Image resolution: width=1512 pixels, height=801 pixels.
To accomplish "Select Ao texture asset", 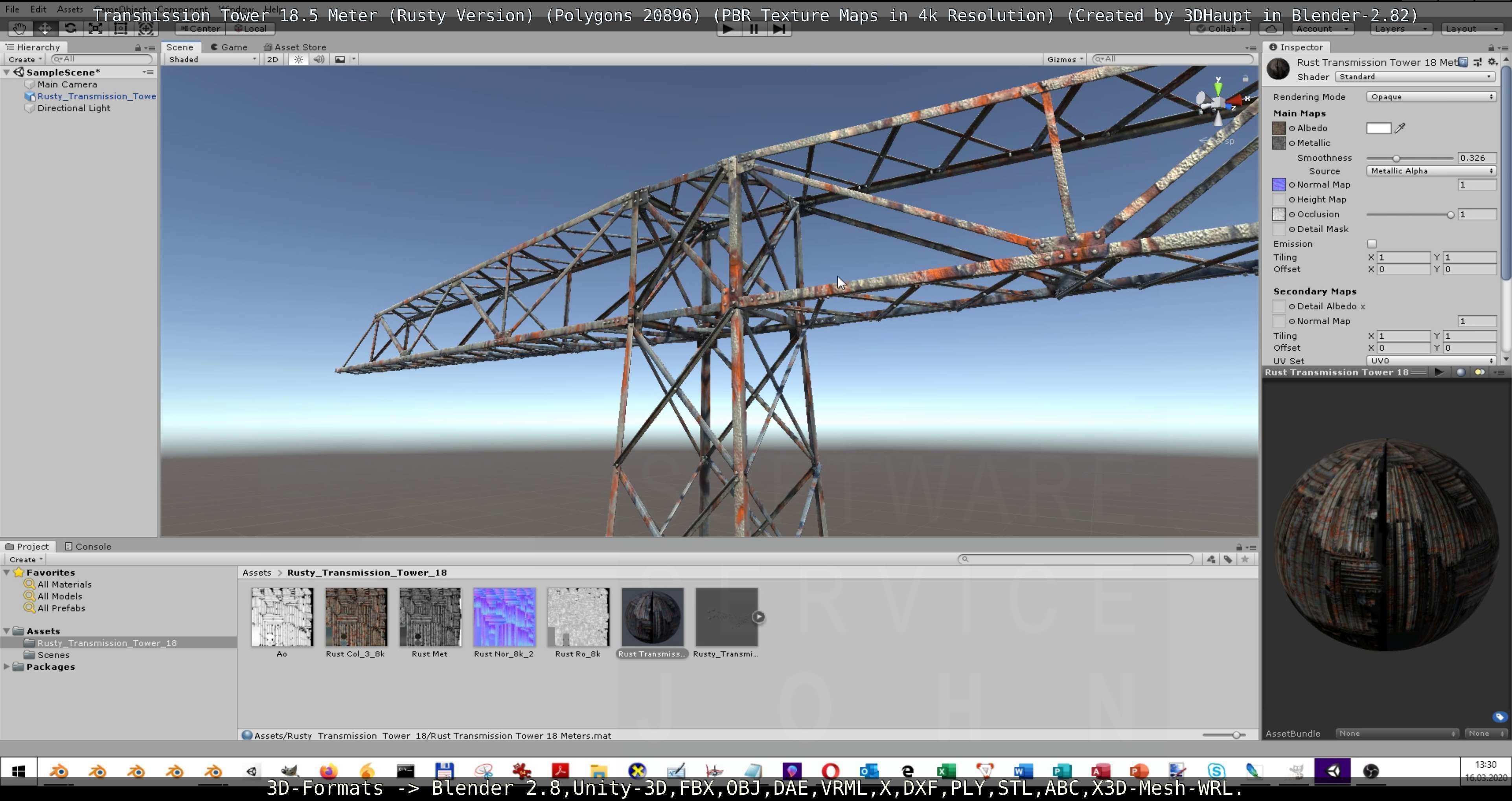I will click(x=282, y=623).
